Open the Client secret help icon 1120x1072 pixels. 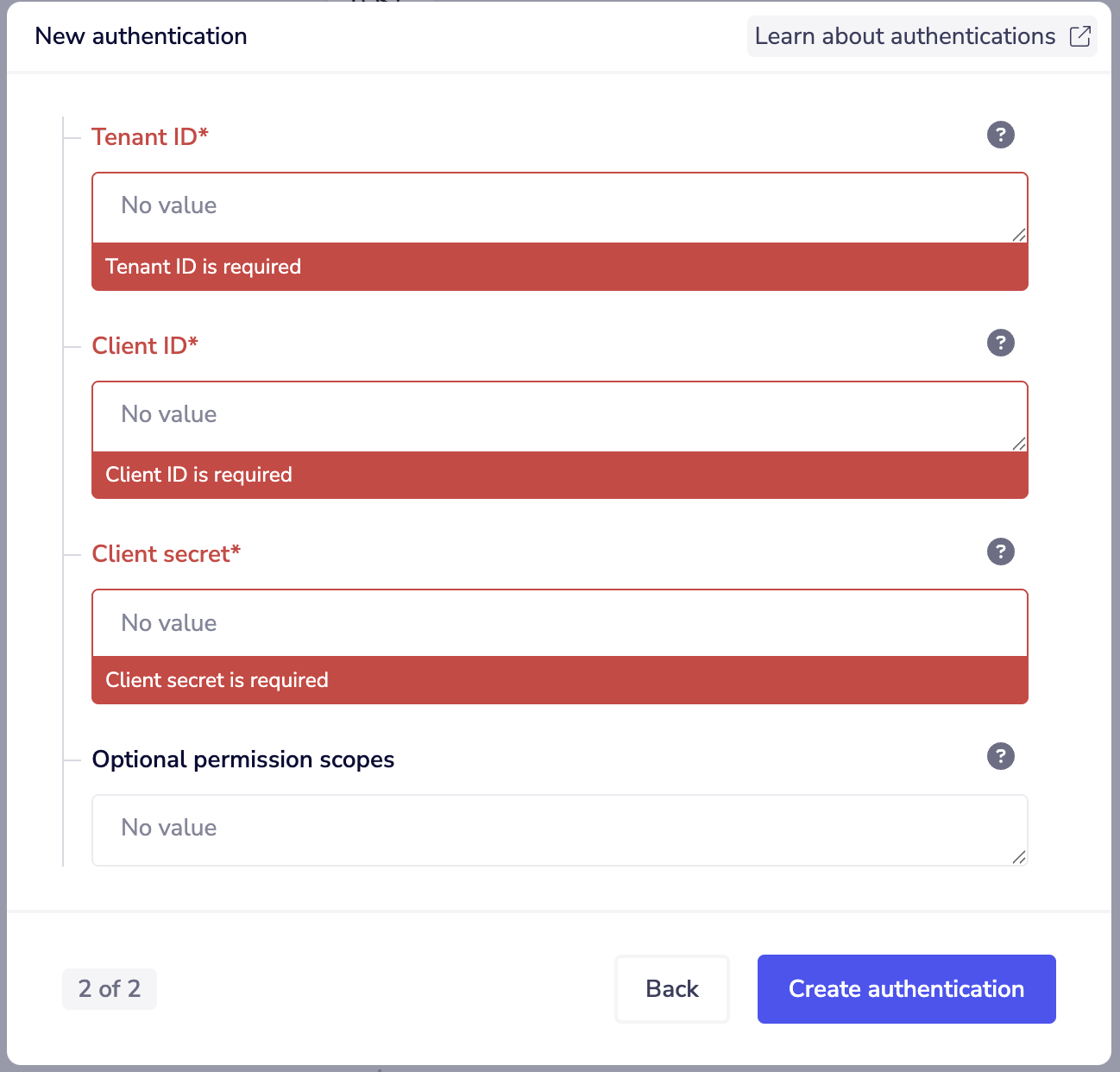(x=1000, y=552)
